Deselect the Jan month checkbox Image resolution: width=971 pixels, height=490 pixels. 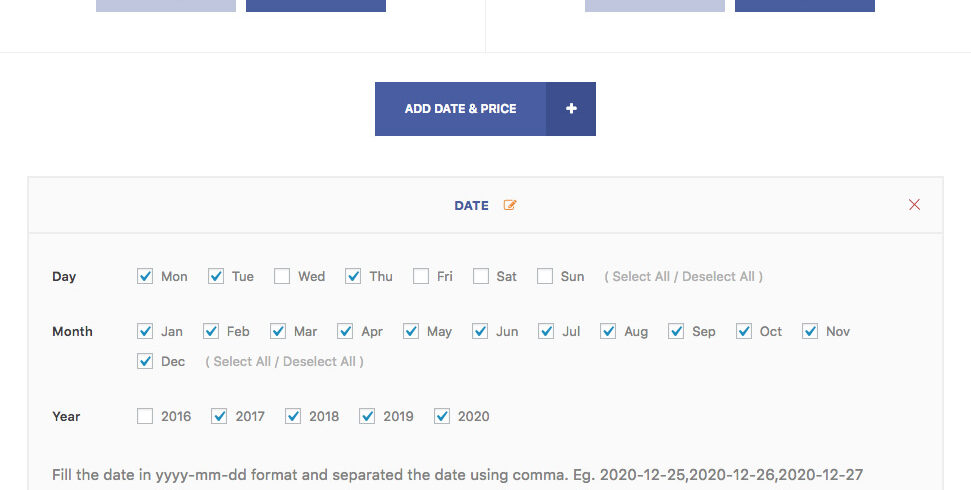tap(146, 332)
